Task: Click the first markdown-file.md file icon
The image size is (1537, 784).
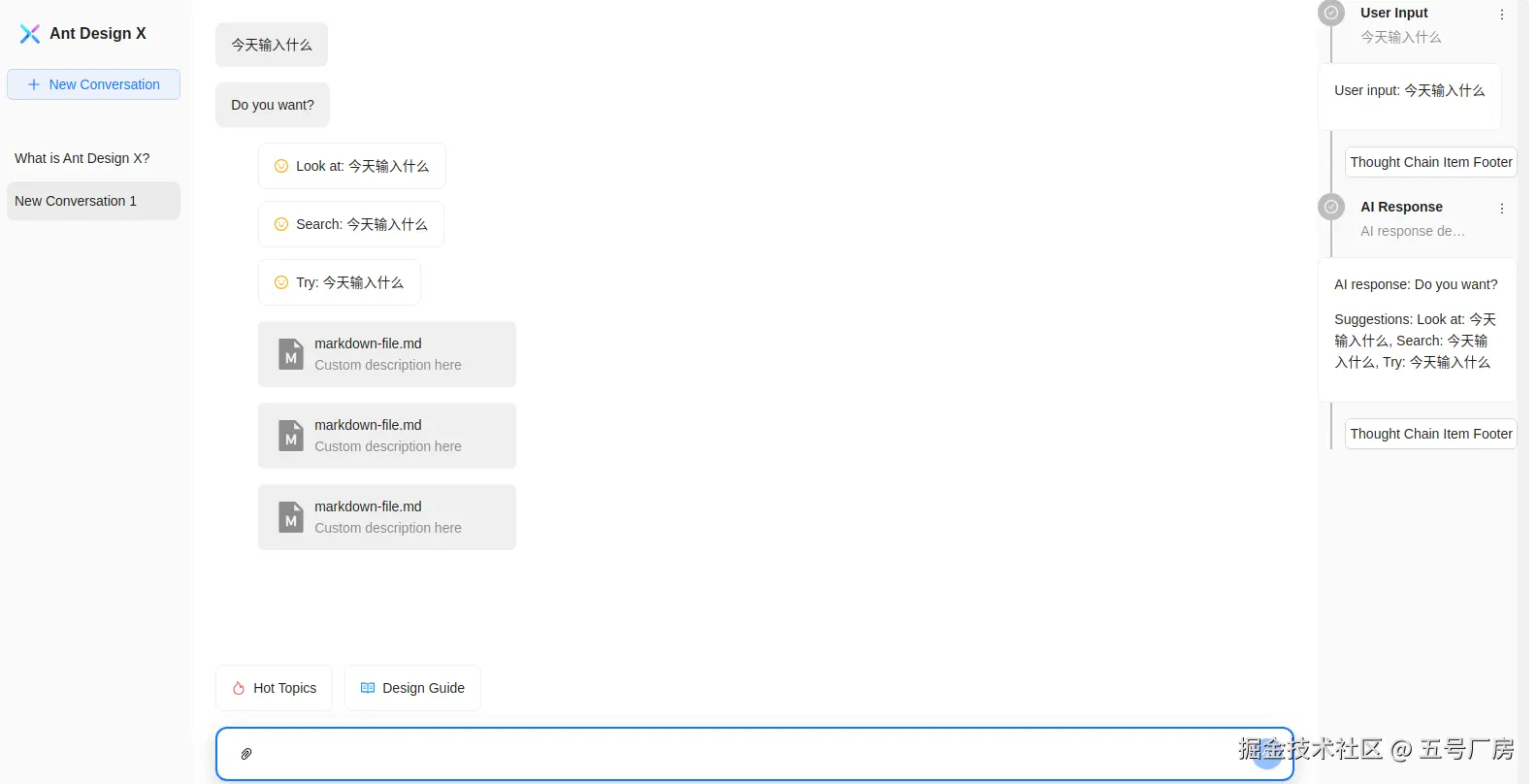Action: (291, 354)
